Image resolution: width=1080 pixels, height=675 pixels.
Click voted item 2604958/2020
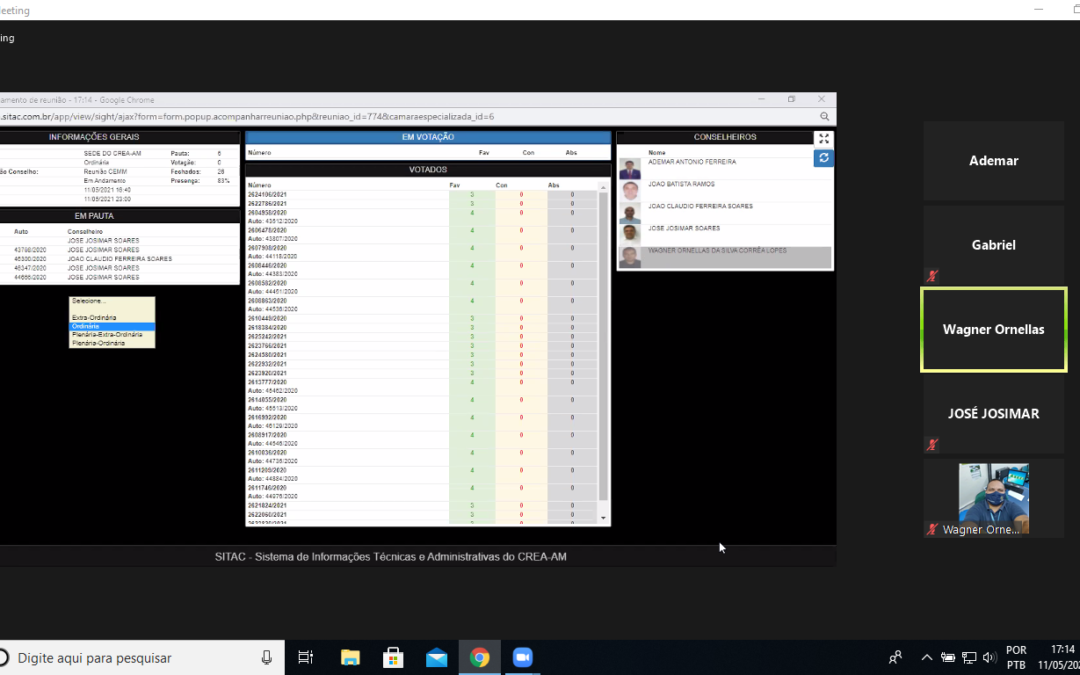tap(267, 213)
